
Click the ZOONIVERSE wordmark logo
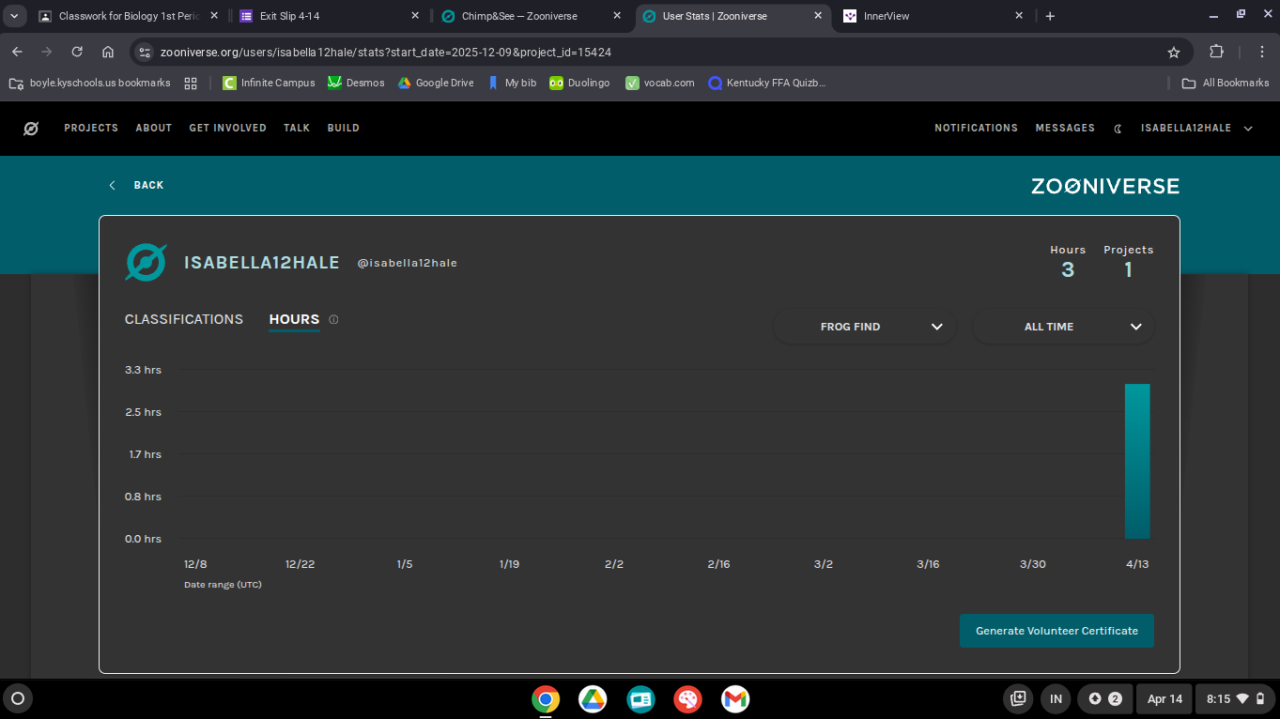(x=1105, y=186)
